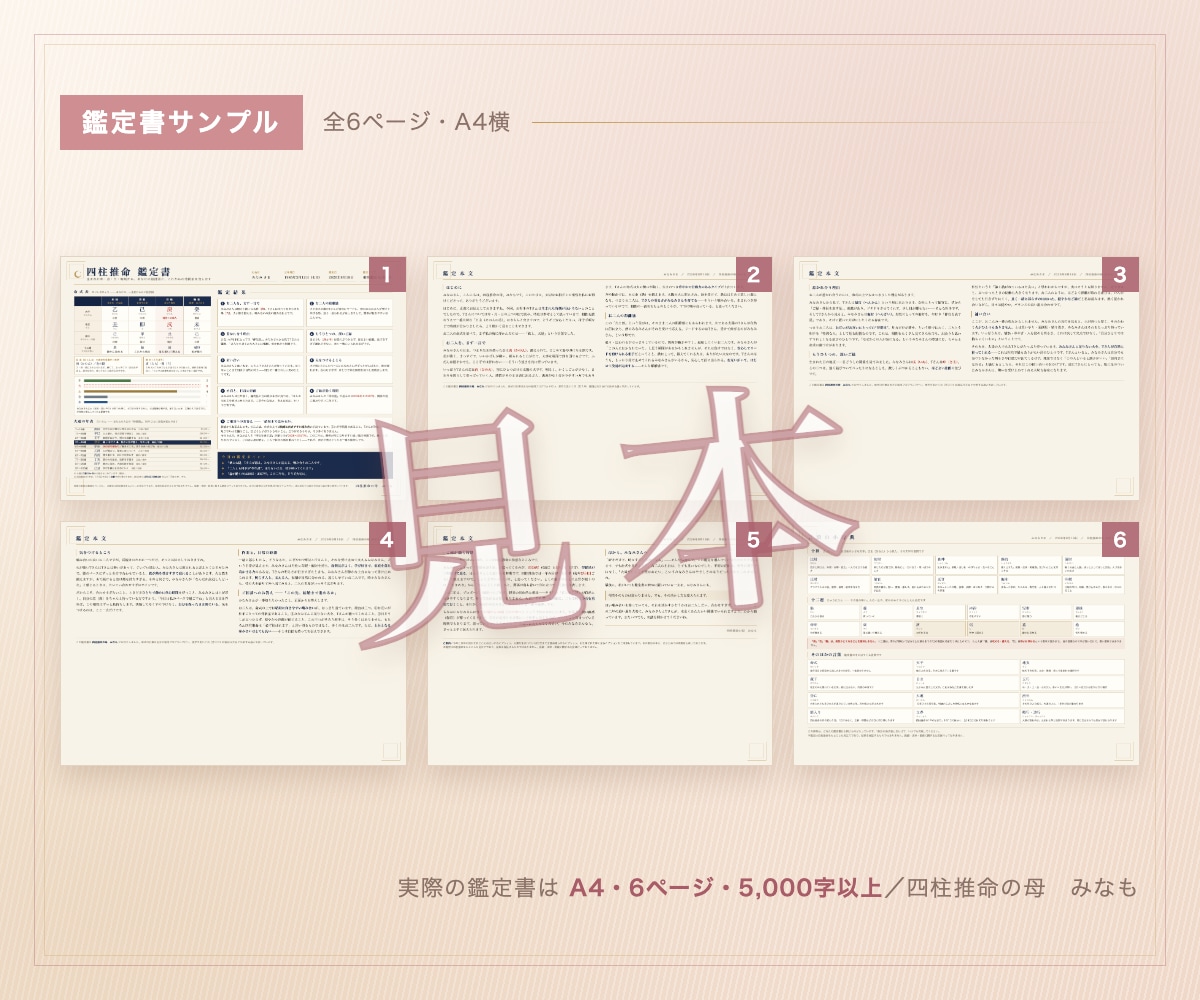Click the number 4 page badge
This screenshot has height=1000, width=1200.
(x=387, y=540)
